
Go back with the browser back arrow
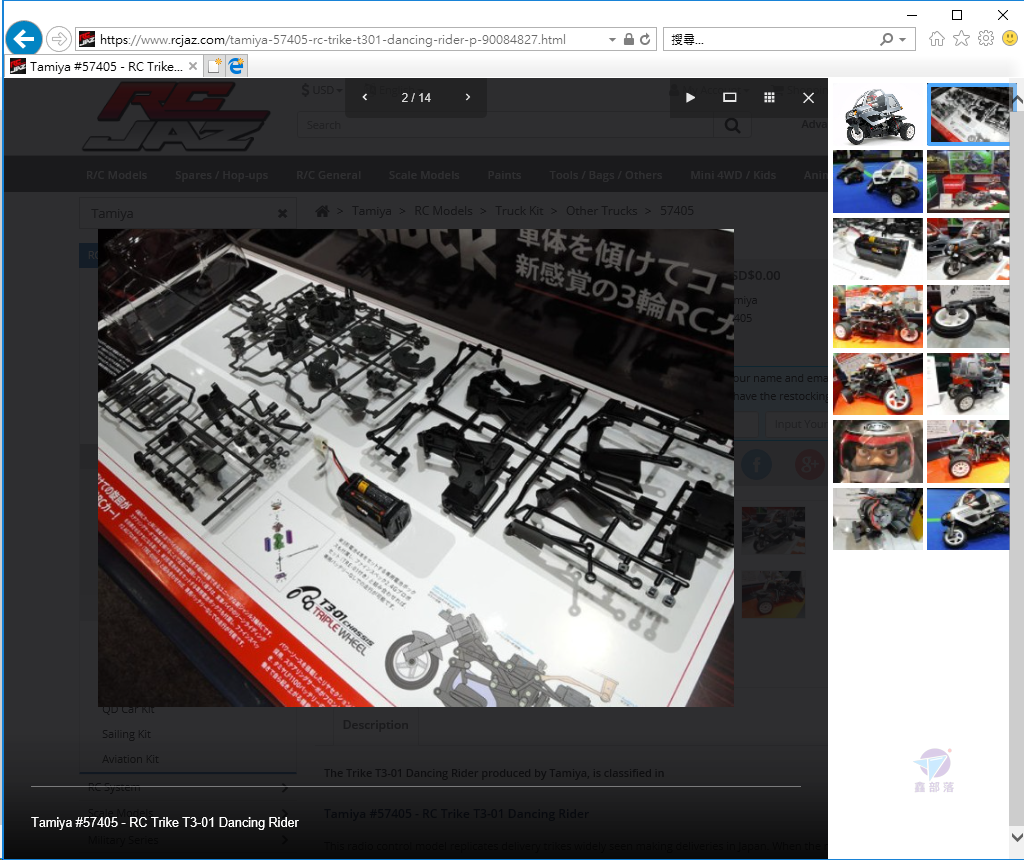click(24, 39)
